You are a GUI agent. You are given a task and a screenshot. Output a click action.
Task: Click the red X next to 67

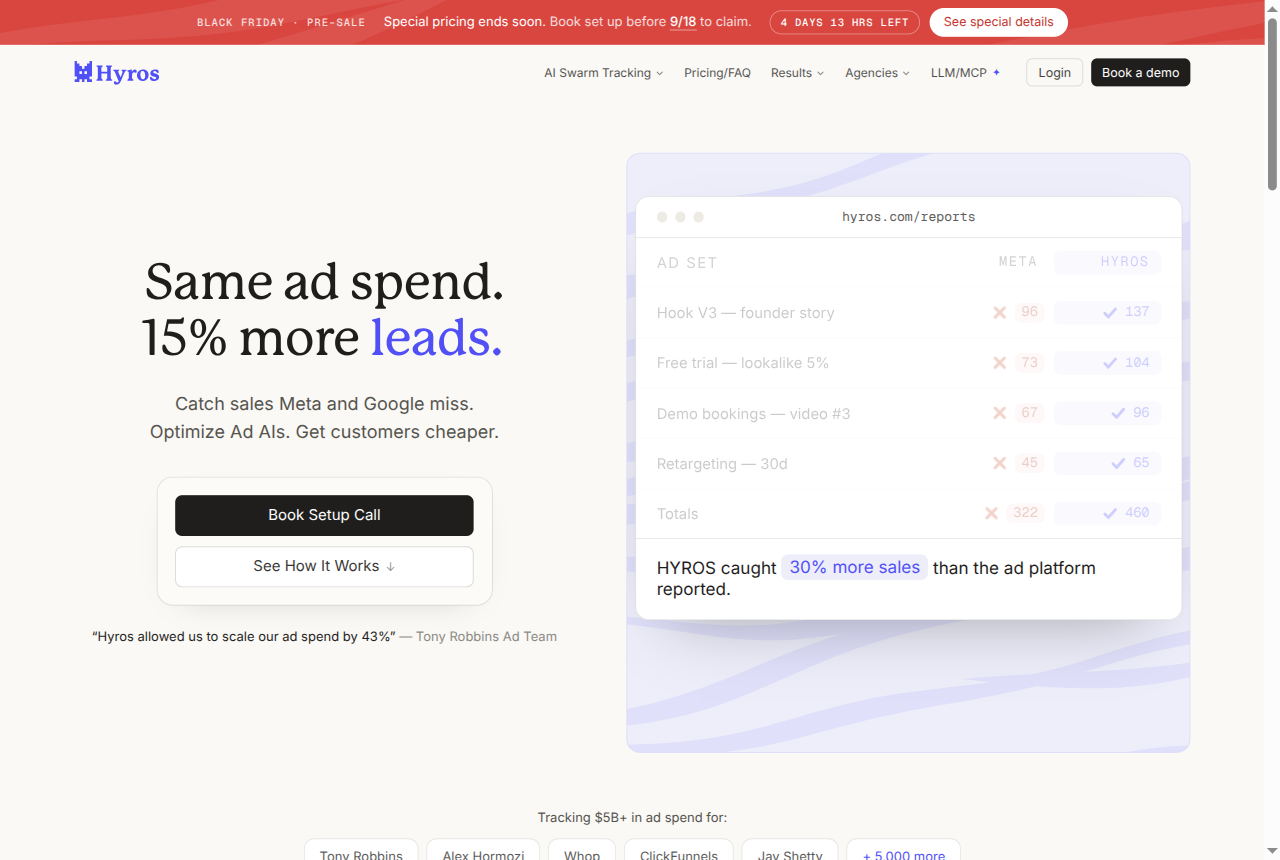click(x=999, y=413)
